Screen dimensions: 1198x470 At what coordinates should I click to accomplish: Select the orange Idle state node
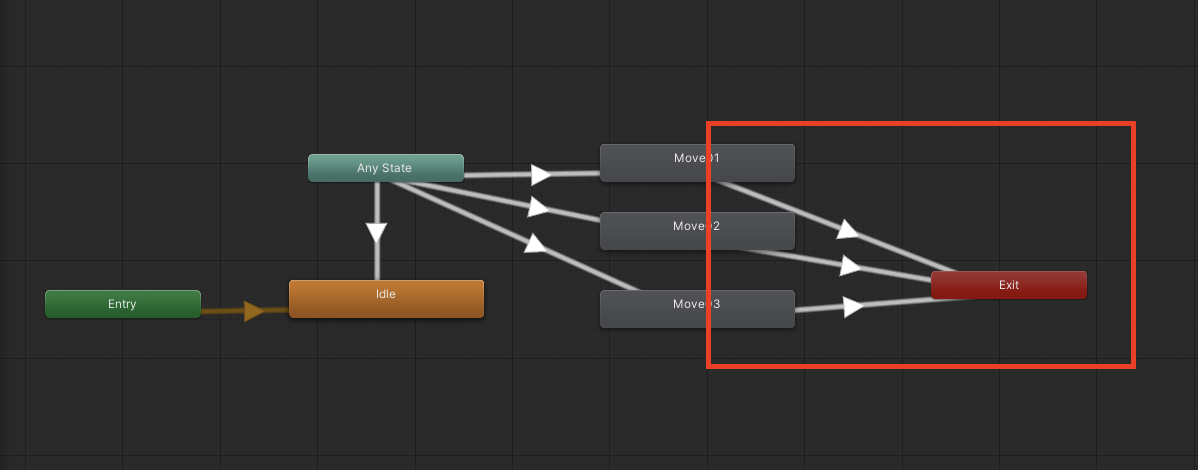coord(386,298)
